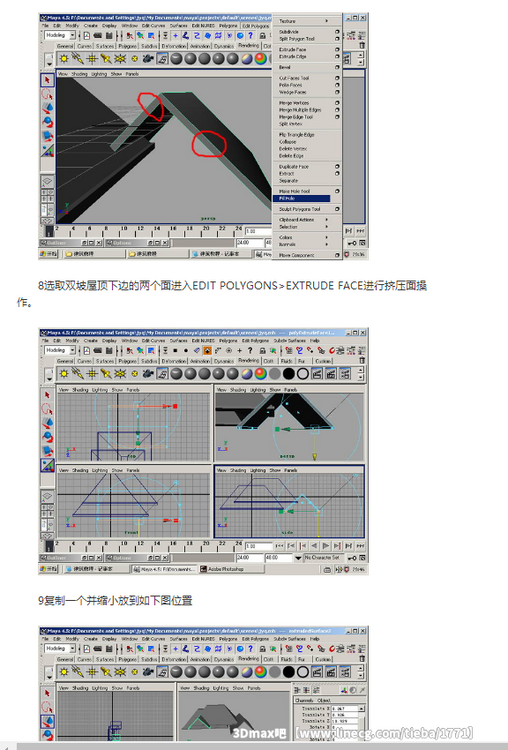508x750 pixels.
Task: Click the gray range slider bar in four-view screenshot
Action: [203, 558]
